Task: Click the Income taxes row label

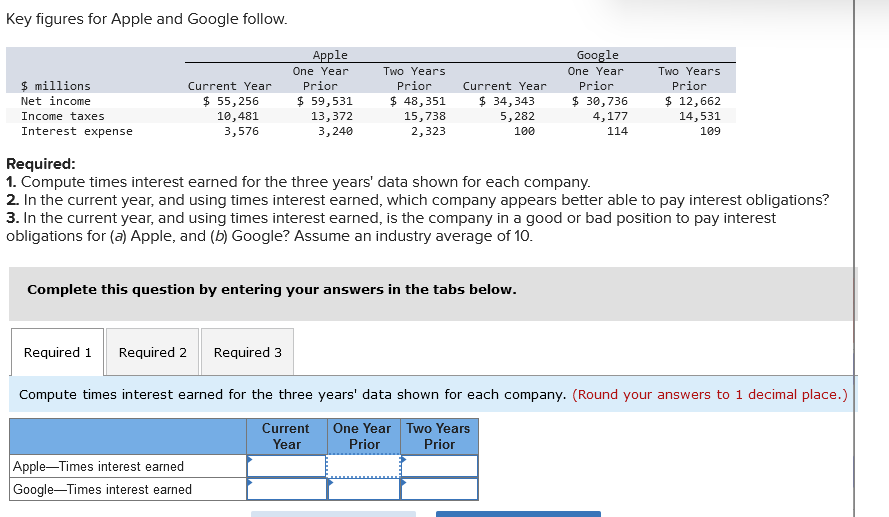Action: coord(63,116)
